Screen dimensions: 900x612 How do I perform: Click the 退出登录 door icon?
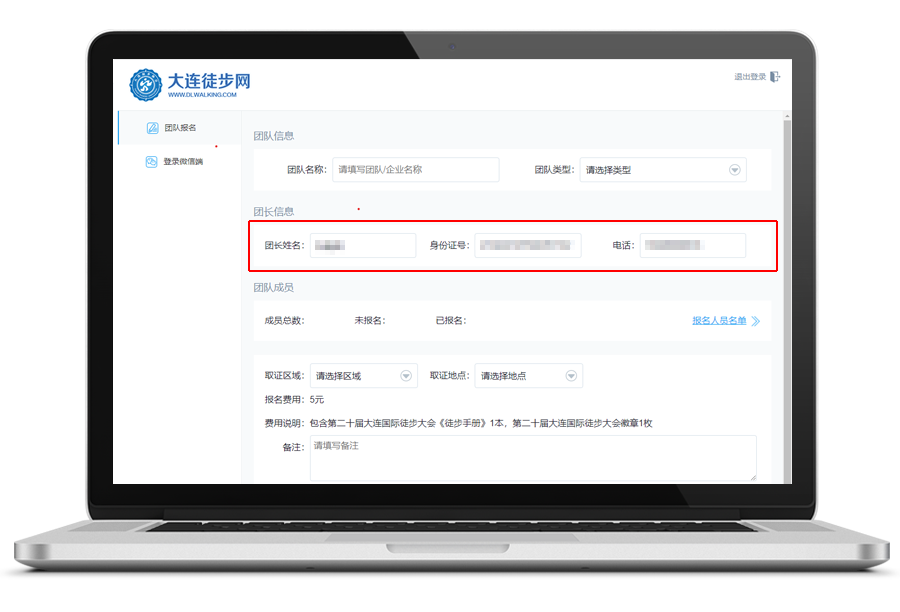[x=775, y=77]
